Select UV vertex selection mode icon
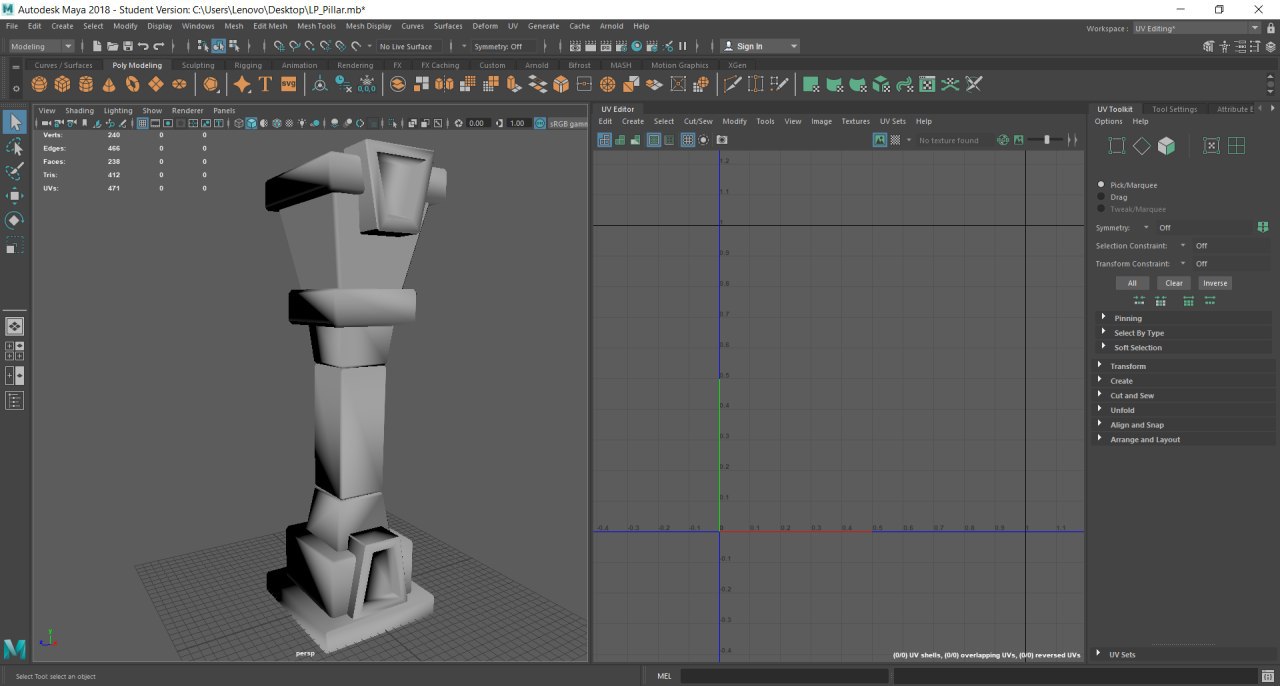 (x=1117, y=146)
